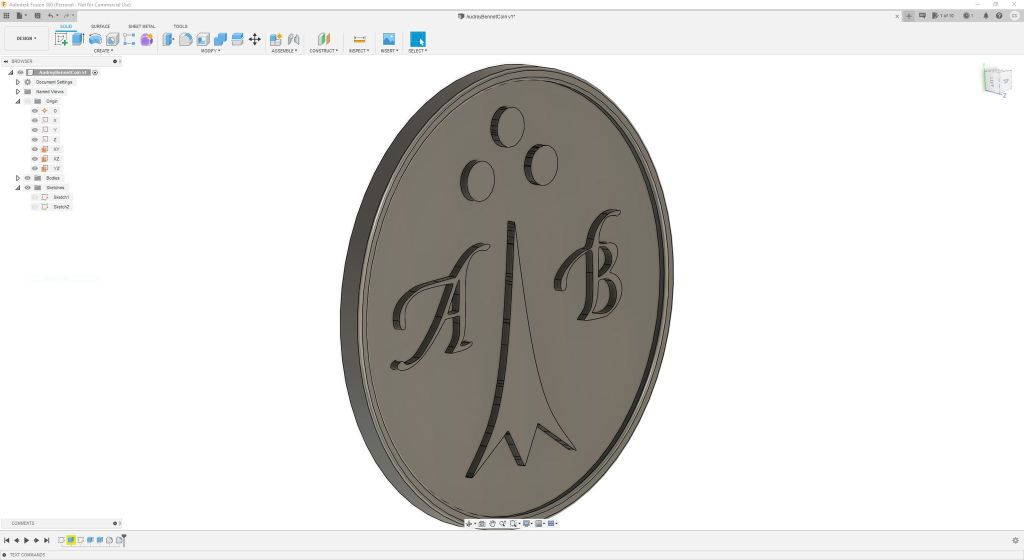Open the Design workspace dropdown
Image resolution: width=1024 pixels, height=560 pixels.
26,39
